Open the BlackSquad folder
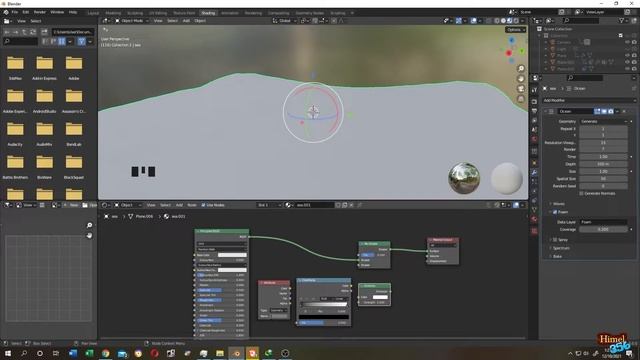 click(74, 167)
